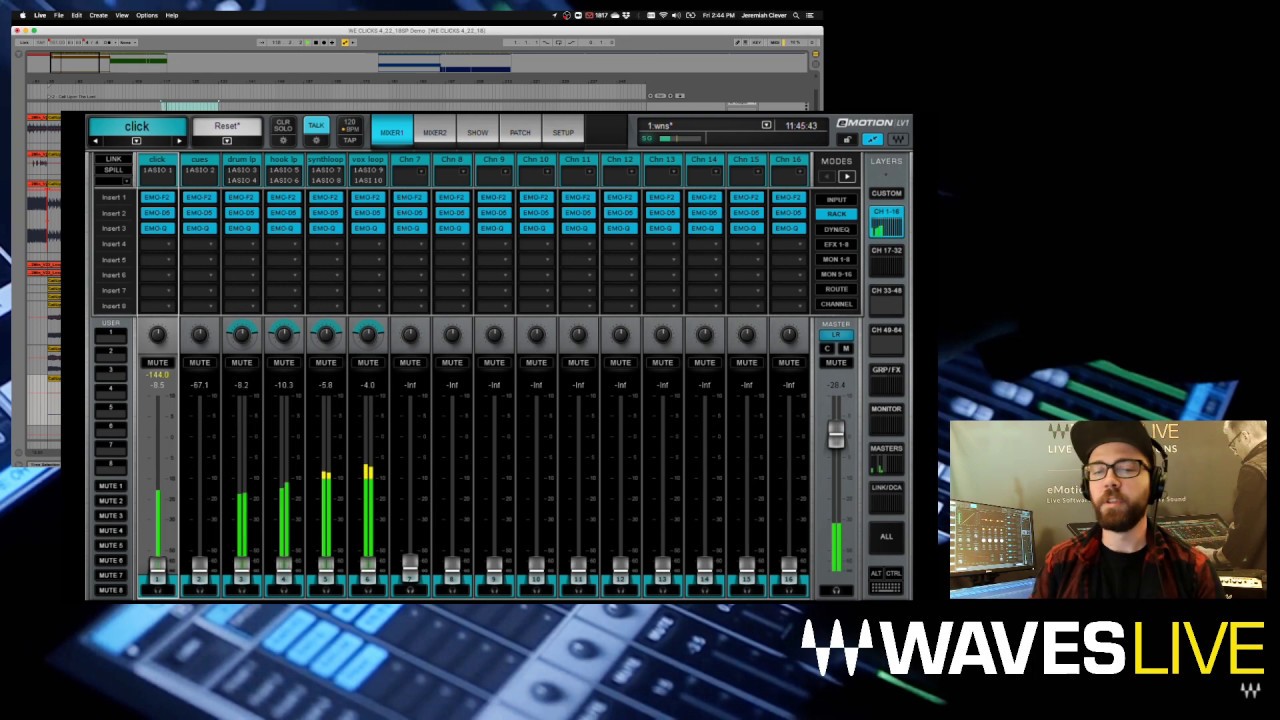
Task: Click MODES left arrow
Action: click(826, 177)
